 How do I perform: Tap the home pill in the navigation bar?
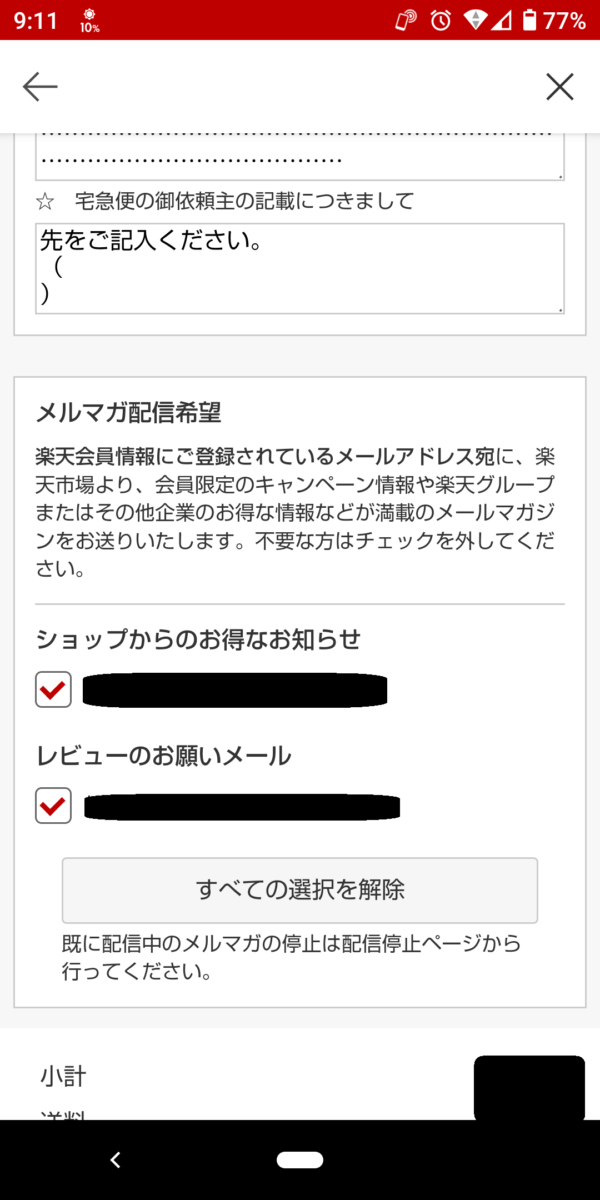coord(300,1160)
